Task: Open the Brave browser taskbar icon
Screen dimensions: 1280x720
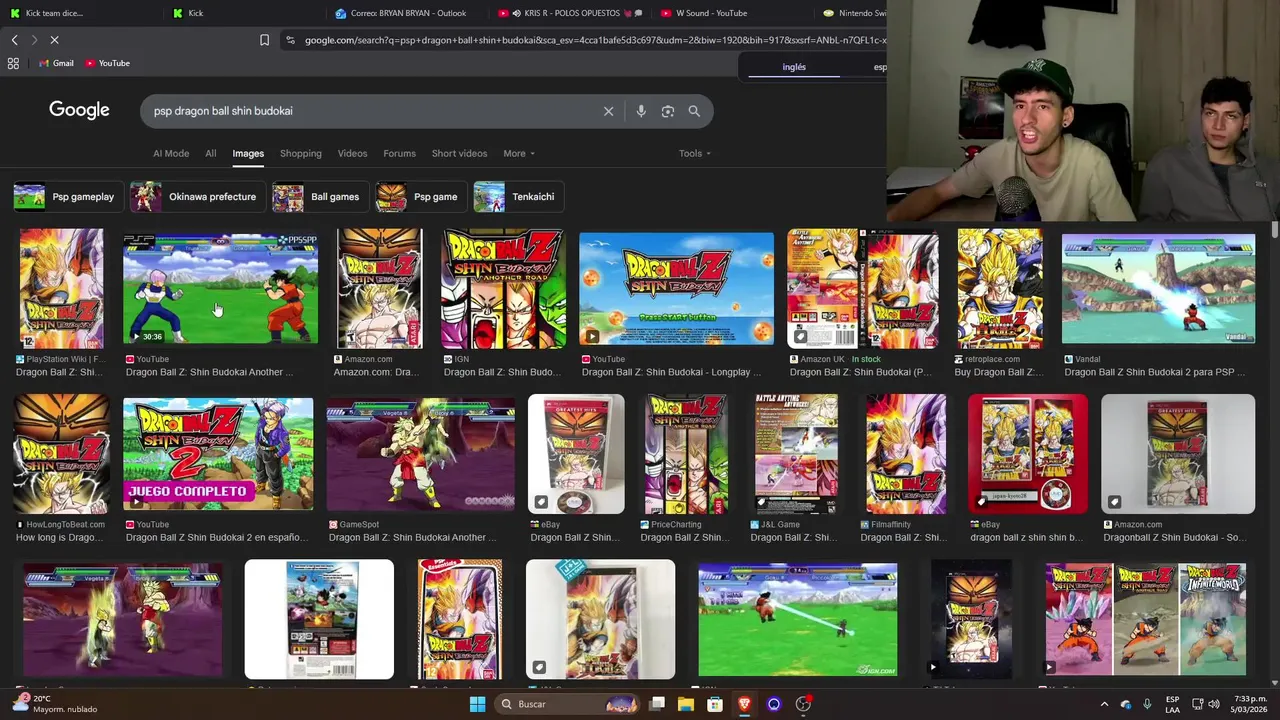Action: coord(744,704)
